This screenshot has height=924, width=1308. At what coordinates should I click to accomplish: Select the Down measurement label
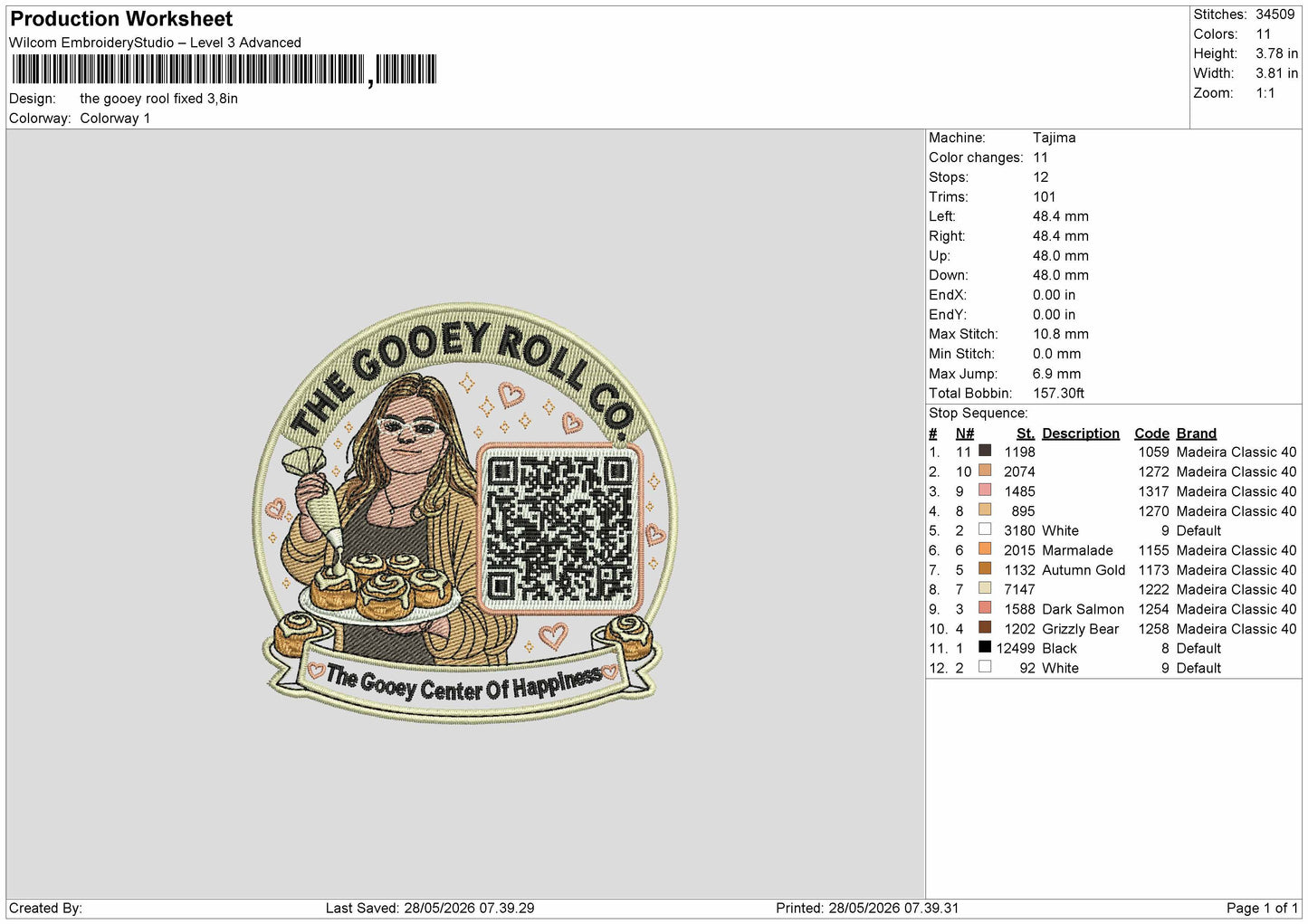click(949, 275)
